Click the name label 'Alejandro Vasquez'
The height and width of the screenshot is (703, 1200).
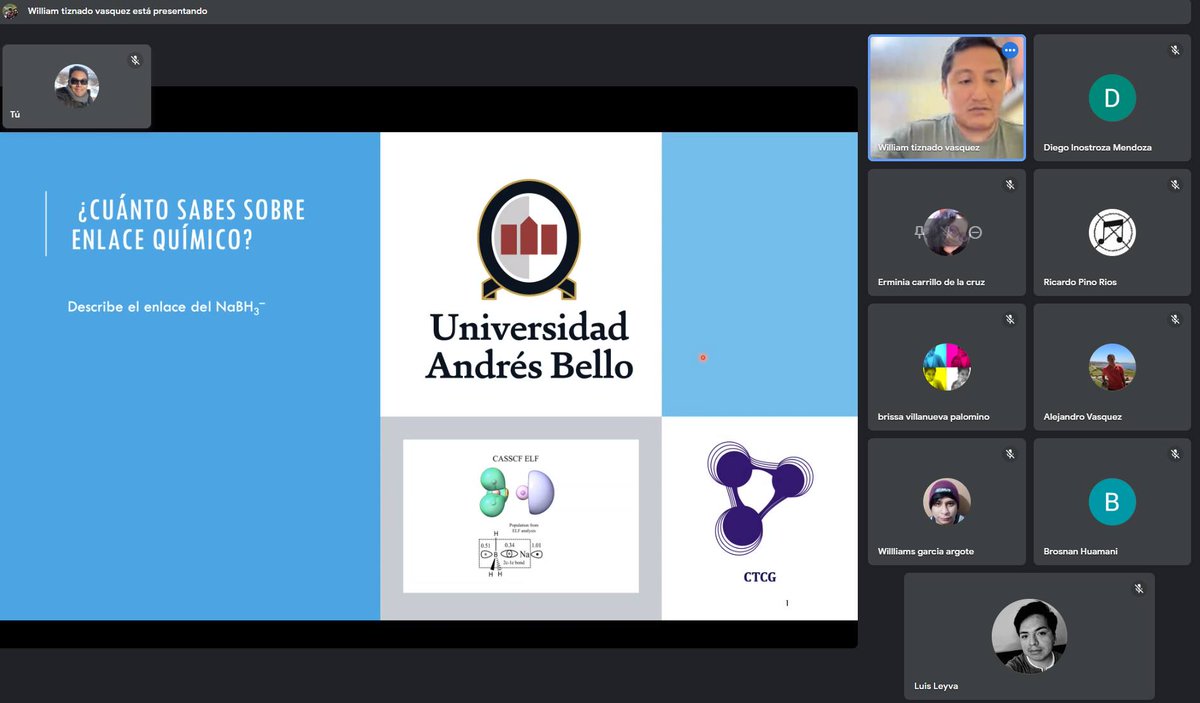(x=1082, y=417)
